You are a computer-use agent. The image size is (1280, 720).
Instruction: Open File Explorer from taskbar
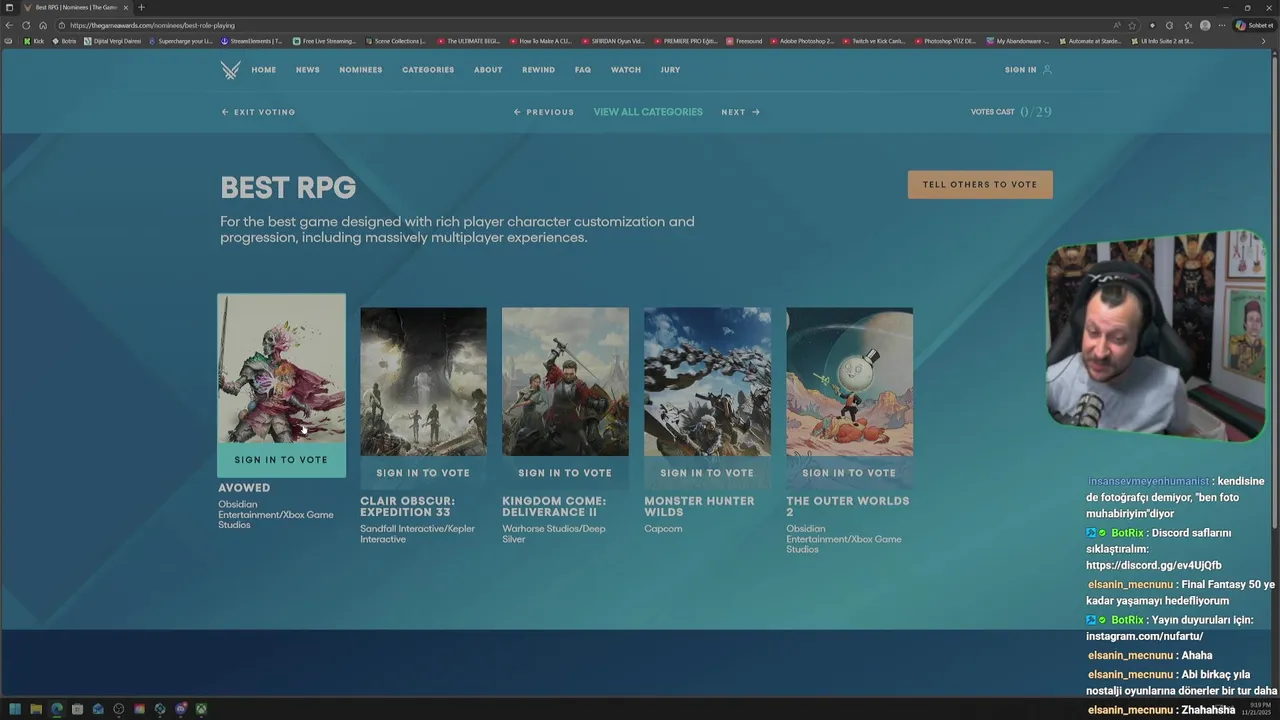pyautogui.click(x=36, y=709)
